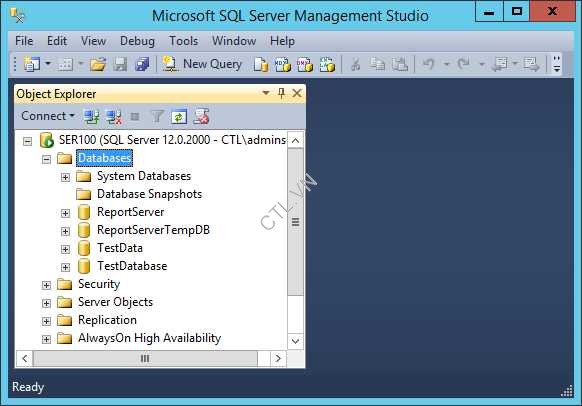Click the Redo arrow icon
582x406 pixels.
coord(464,64)
